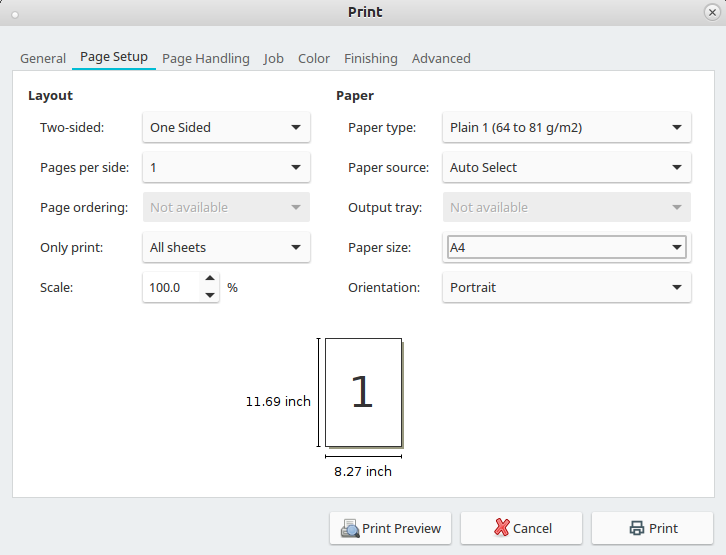
Task: Open the Finishing tab
Action: pyautogui.click(x=371, y=58)
